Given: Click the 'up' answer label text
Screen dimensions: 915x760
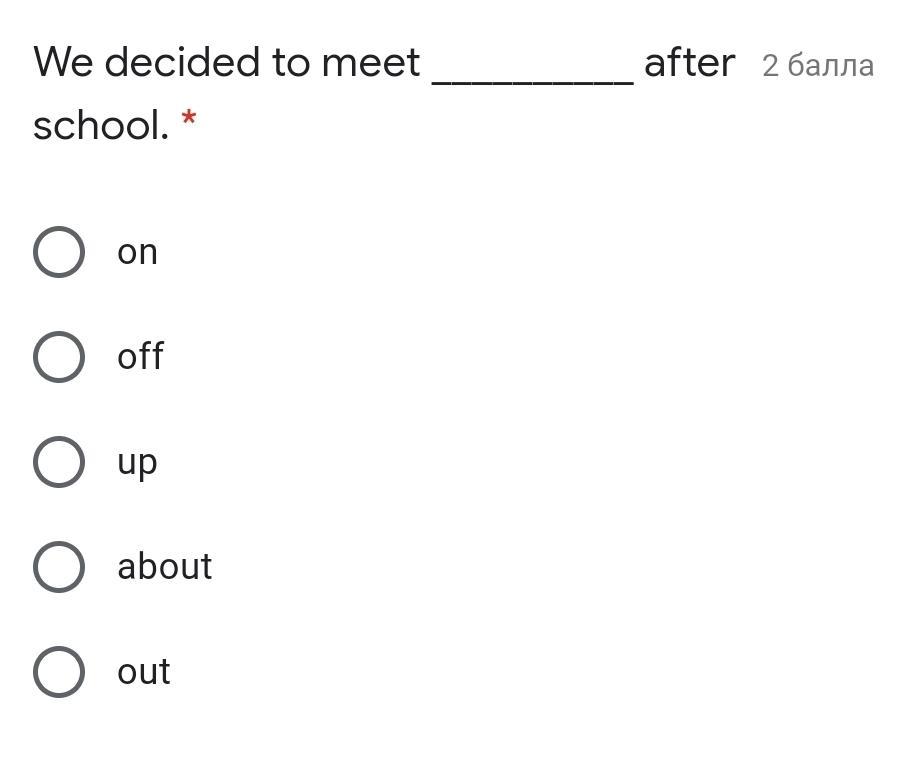Looking at the screenshot, I should (137, 463).
